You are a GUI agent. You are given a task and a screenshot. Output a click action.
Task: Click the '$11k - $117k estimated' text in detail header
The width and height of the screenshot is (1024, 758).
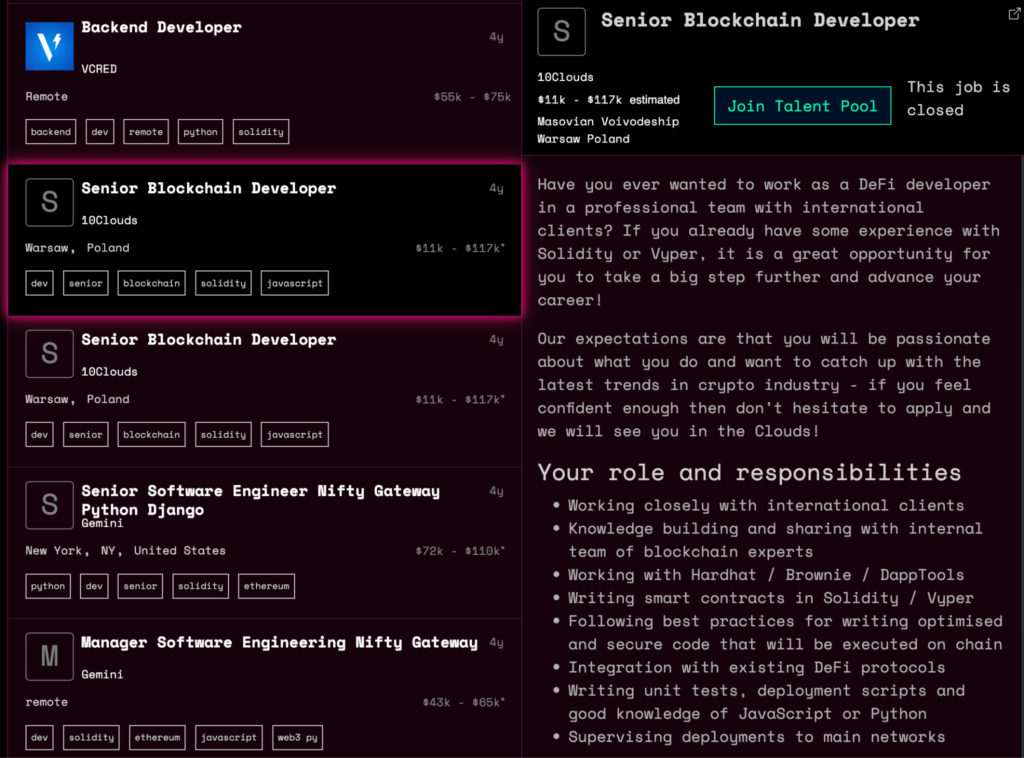click(609, 100)
